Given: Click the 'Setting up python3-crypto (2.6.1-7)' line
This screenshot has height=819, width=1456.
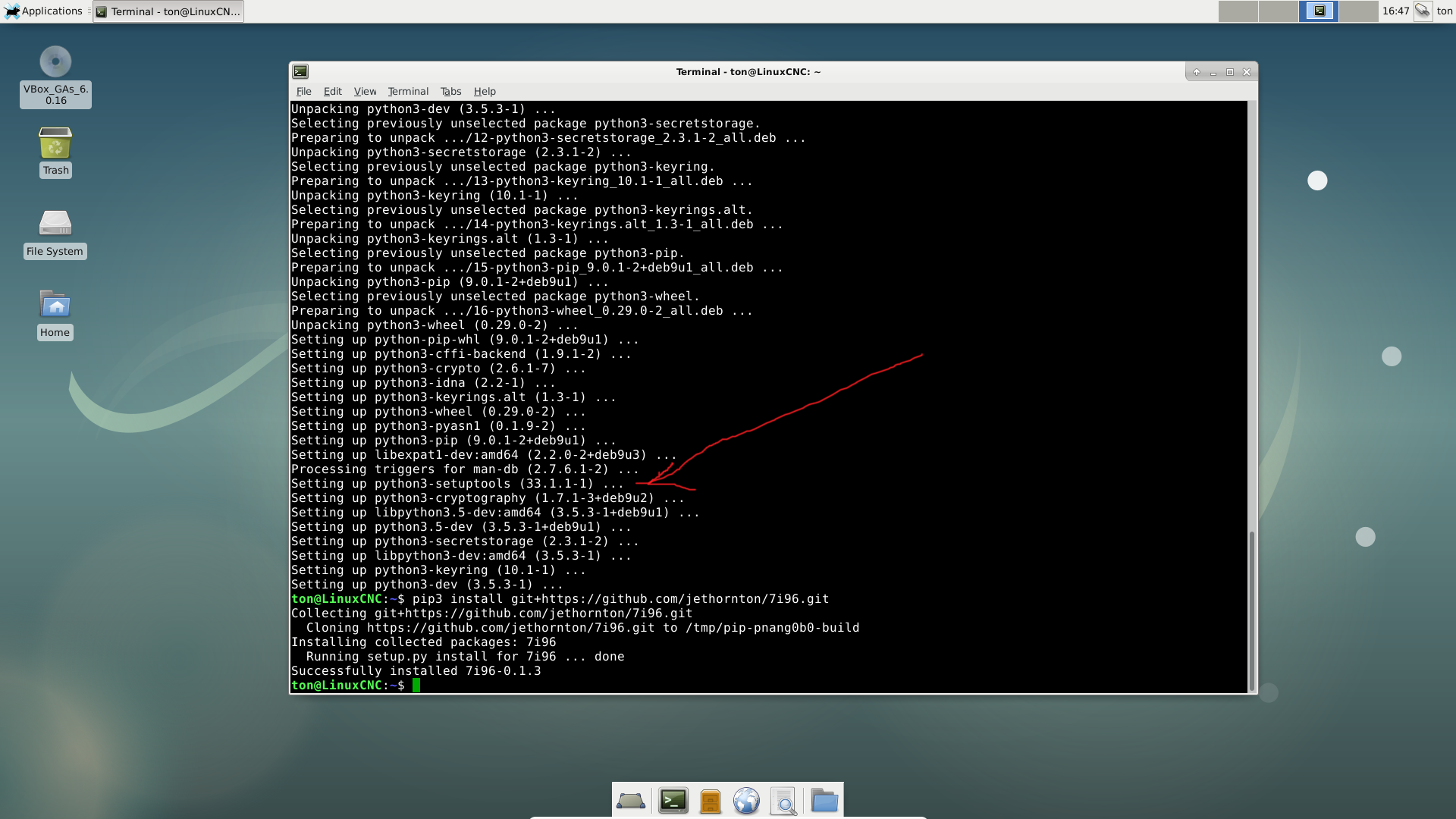Looking at the screenshot, I should 438,369.
